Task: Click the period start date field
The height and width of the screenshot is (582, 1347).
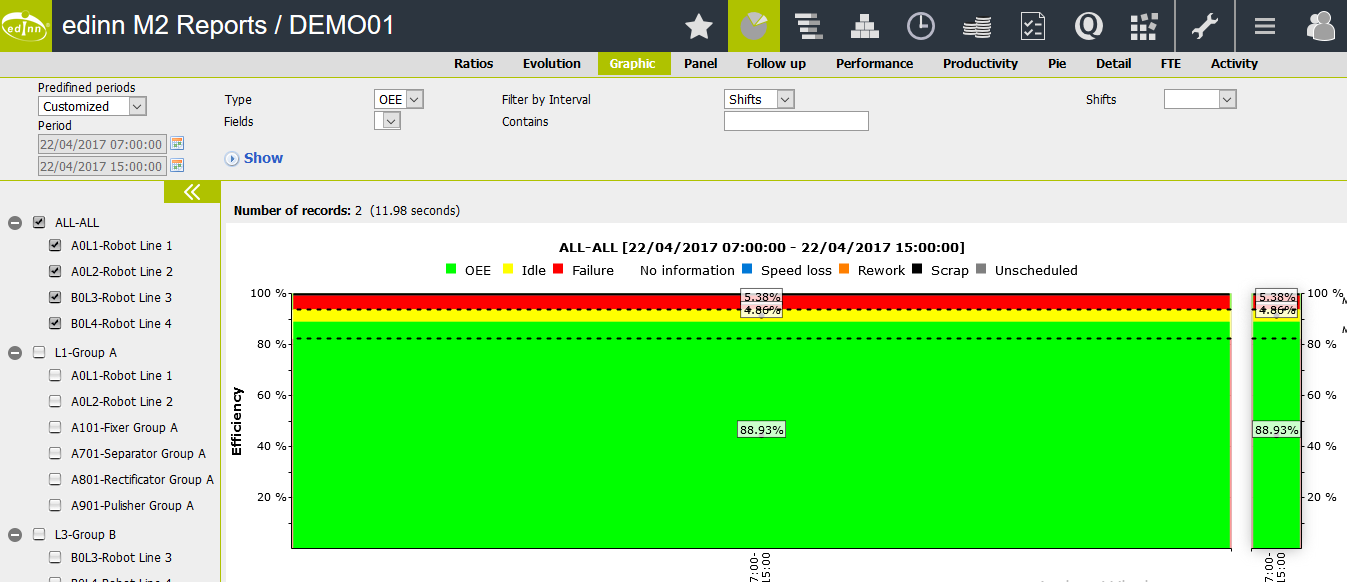Action: pyautogui.click(x=102, y=144)
